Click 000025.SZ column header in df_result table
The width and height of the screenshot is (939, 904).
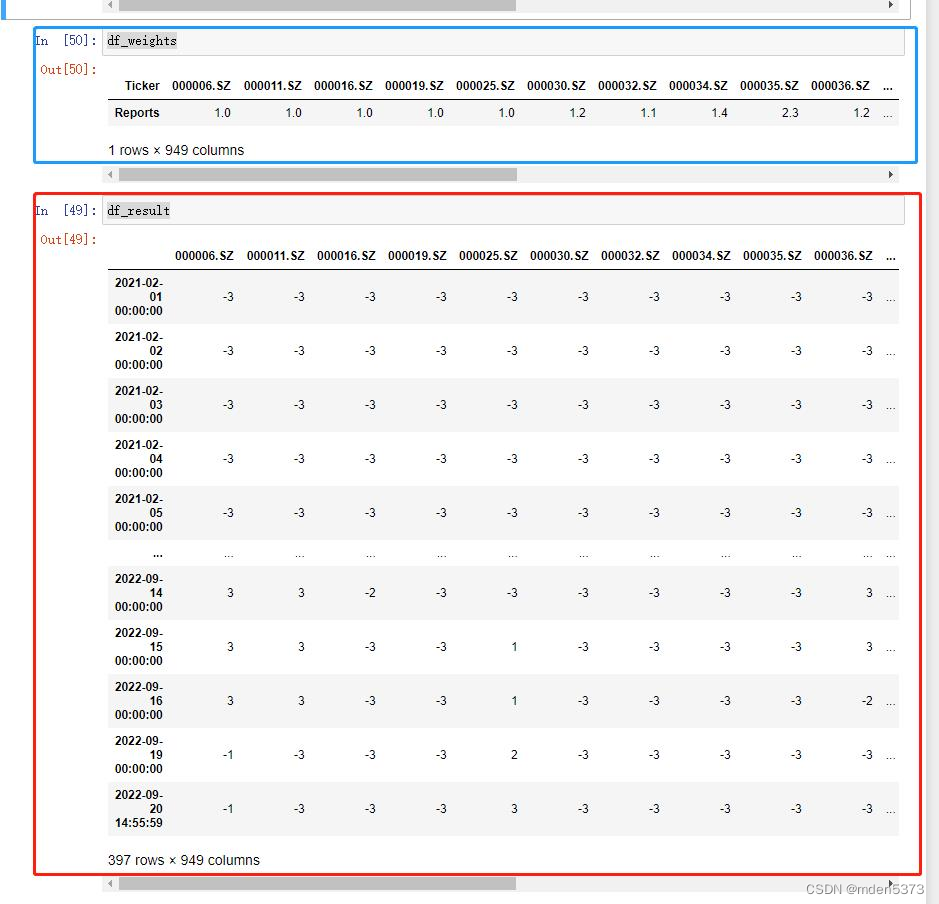(x=488, y=256)
